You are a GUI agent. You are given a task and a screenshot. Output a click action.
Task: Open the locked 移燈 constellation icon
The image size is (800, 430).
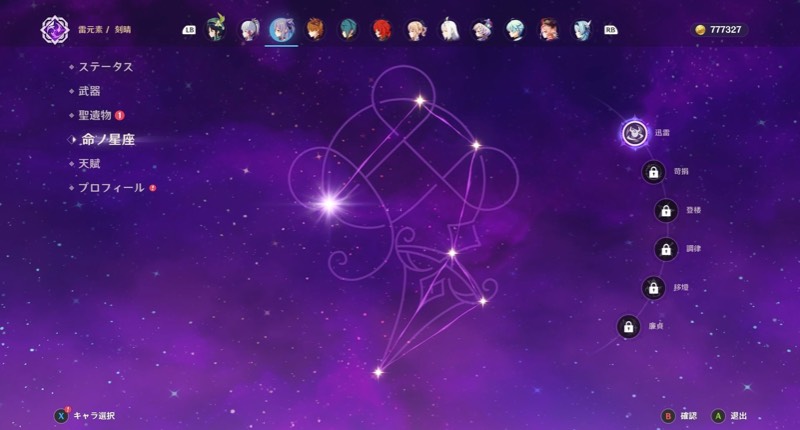tap(653, 288)
